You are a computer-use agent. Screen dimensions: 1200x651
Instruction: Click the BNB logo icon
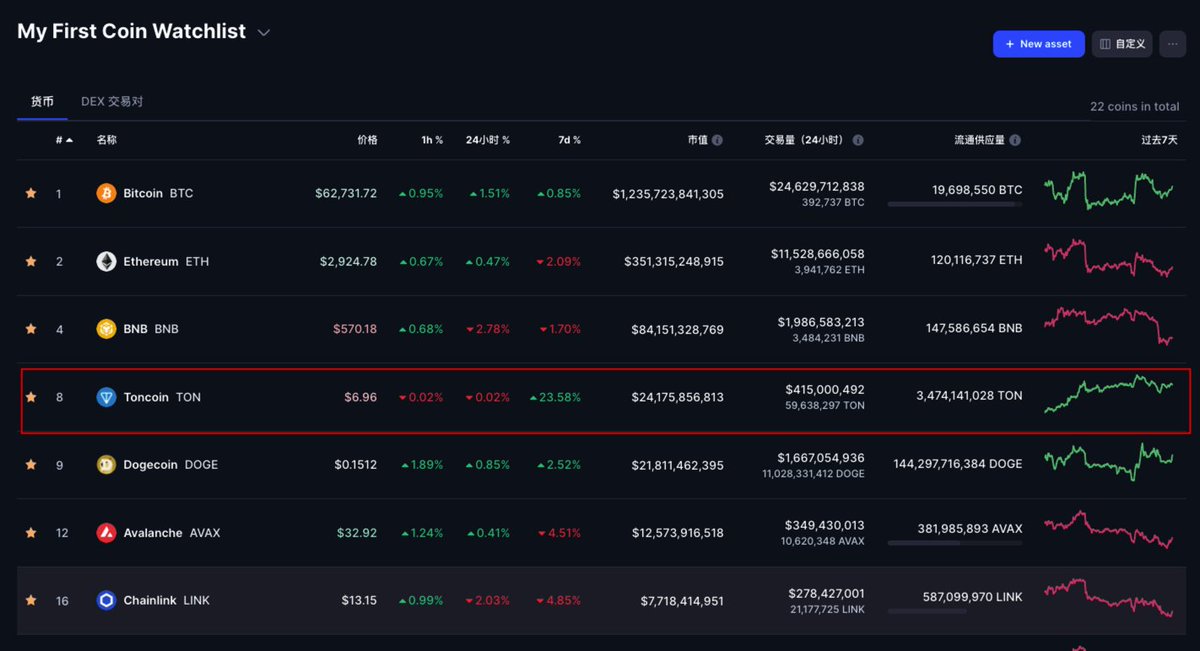(106, 329)
